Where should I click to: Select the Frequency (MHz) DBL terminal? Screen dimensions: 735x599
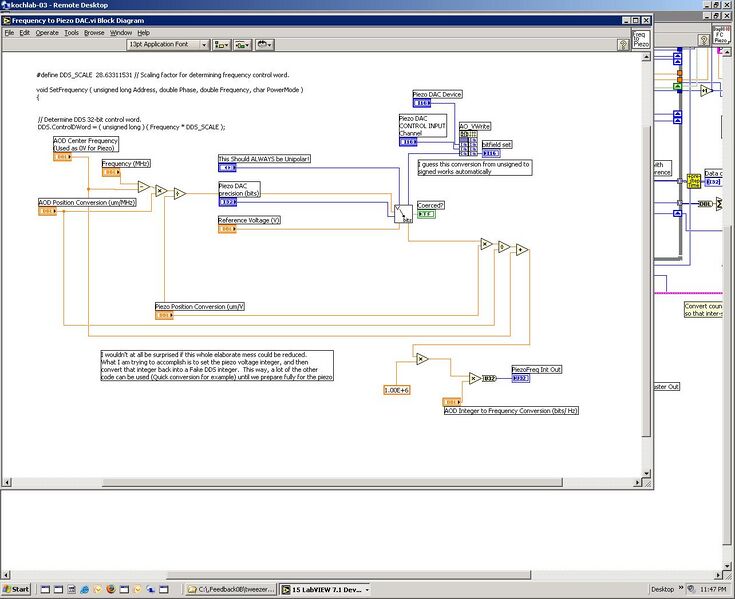pyautogui.click(x=110, y=172)
